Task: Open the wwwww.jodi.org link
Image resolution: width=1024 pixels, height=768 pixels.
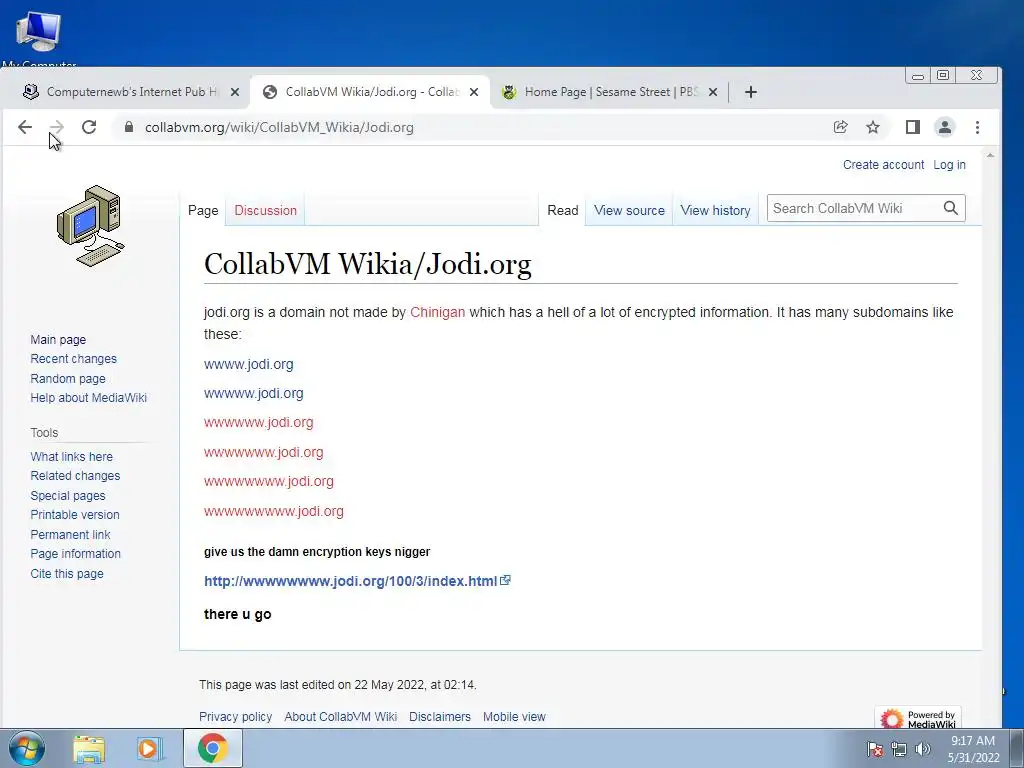Action: [x=253, y=393]
